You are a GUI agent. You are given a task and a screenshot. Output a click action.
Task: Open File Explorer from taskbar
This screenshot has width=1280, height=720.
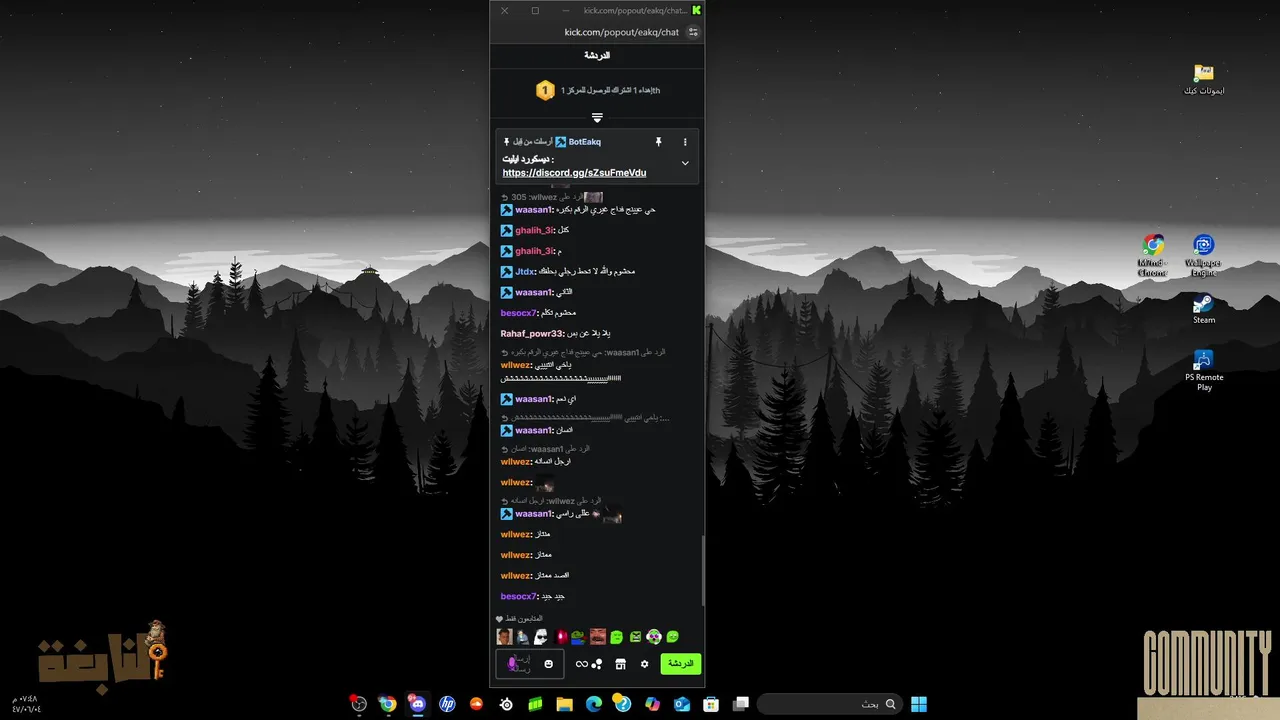565,704
